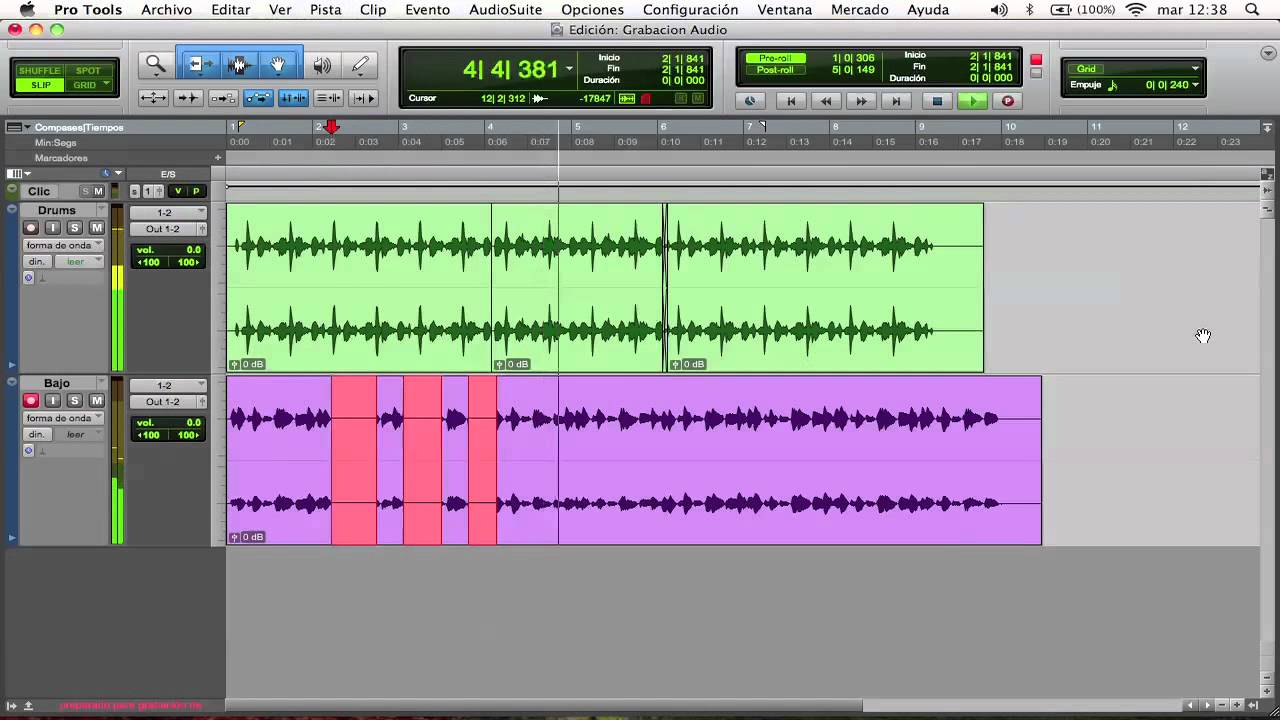Toggle Pre-roll in the transport
The height and width of the screenshot is (720, 1280).
(775, 58)
